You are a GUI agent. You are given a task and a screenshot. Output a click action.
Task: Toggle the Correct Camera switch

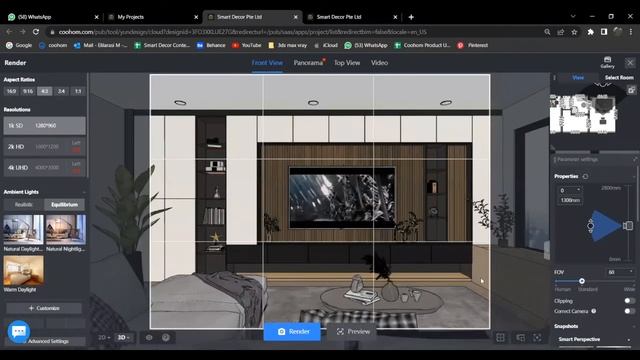(629, 311)
